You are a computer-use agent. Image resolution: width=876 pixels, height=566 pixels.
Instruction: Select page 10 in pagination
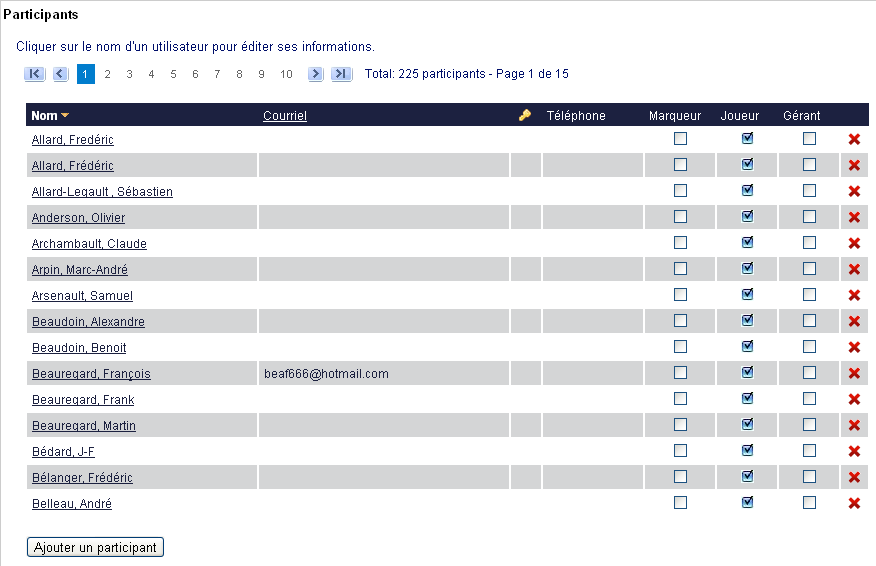click(286, 74)
